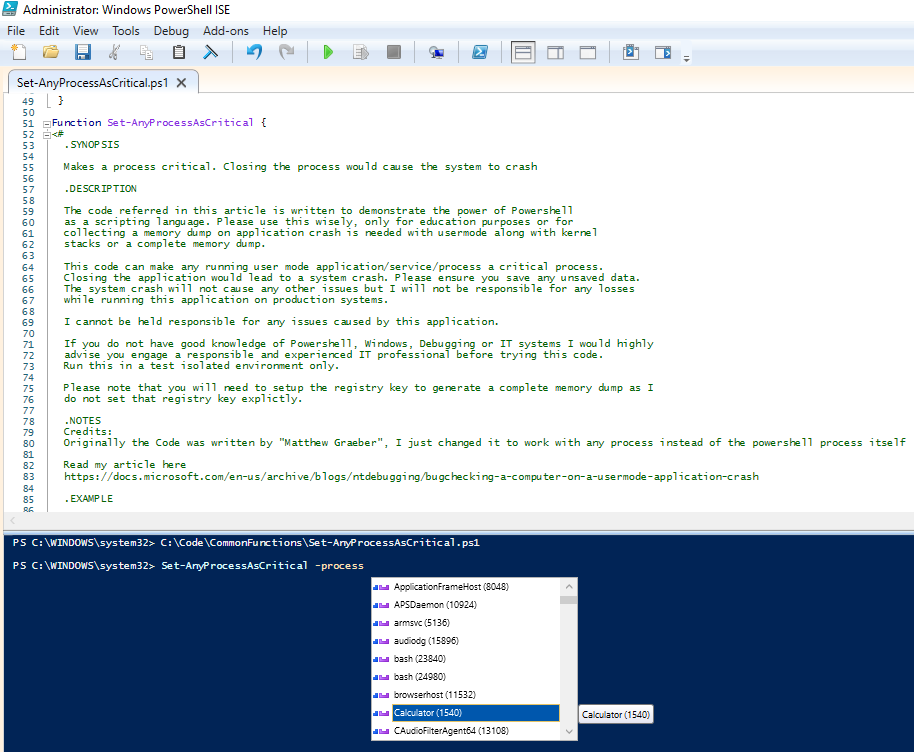
Task: Open a script with the folder icon
Action: [50, 53]
